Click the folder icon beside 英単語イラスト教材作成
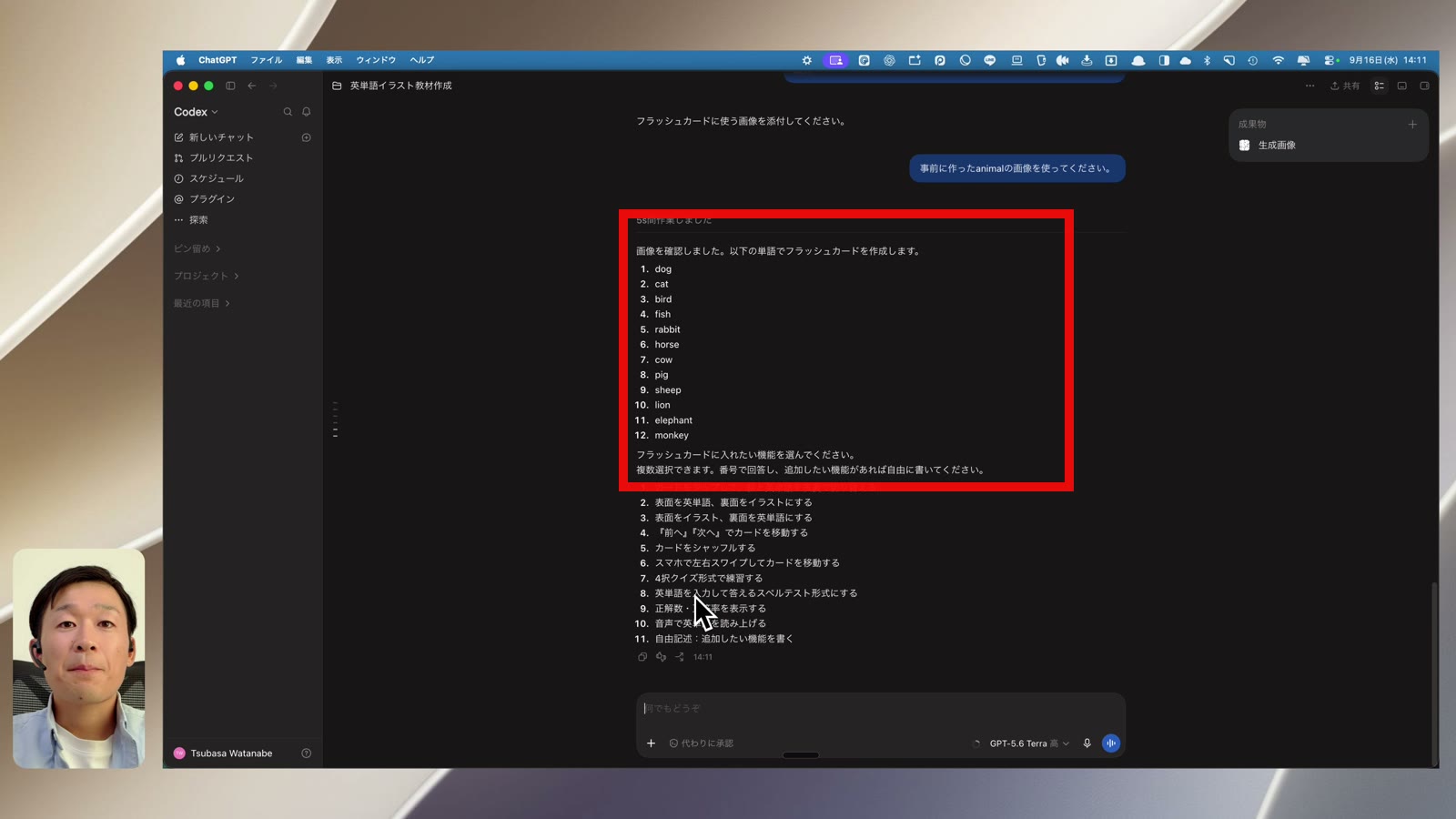Image resolution: width=1456 pixels, height=819 pixels. tap(337, 86)
